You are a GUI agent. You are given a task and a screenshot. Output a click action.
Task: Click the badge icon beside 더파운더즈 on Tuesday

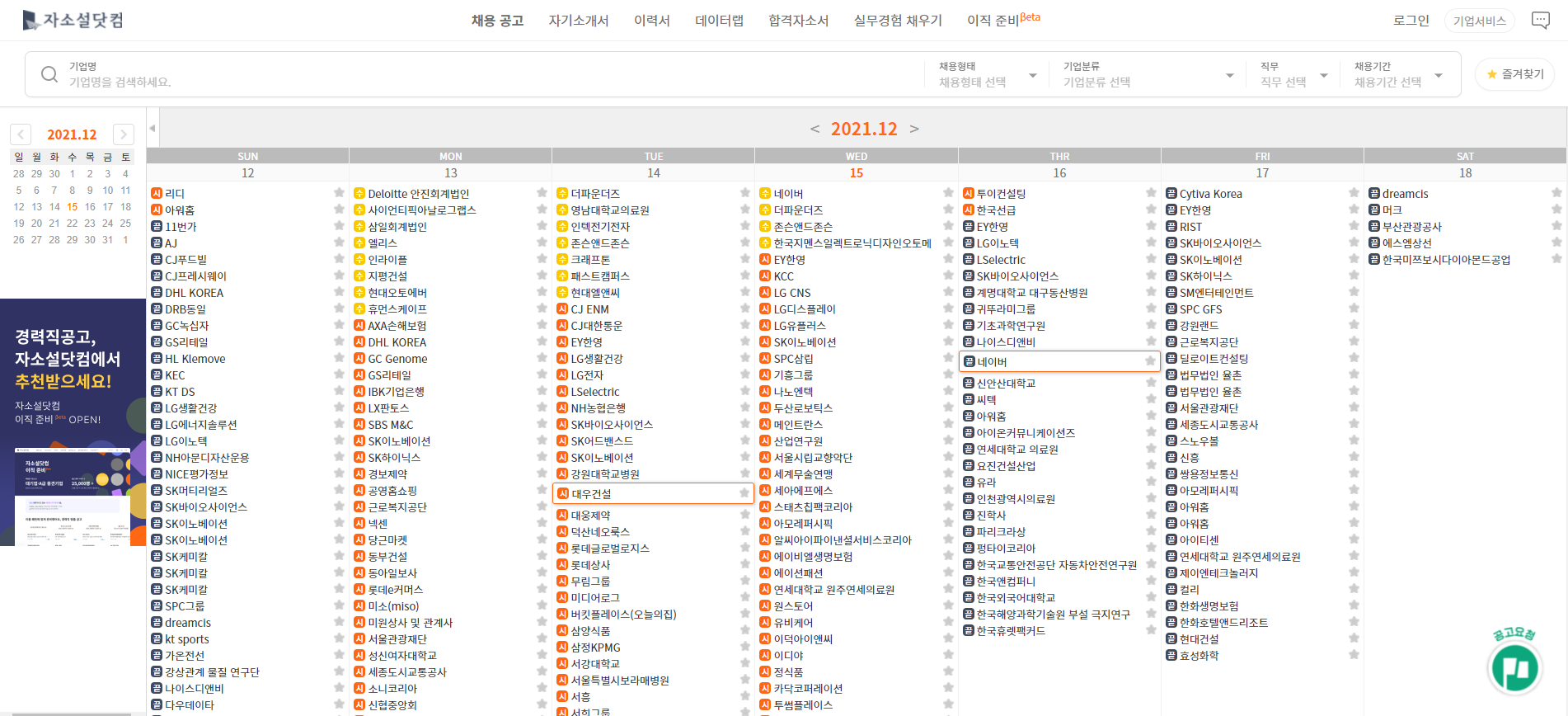point(562,193)
